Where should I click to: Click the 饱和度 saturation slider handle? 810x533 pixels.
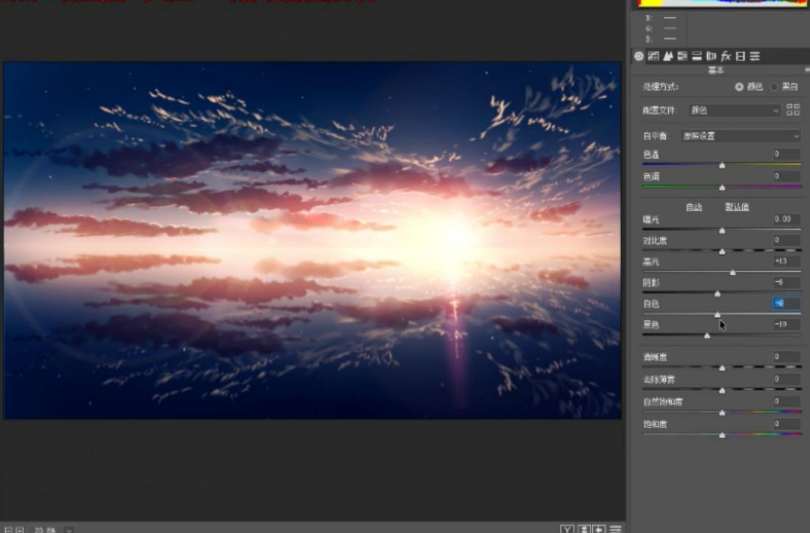(x=722, y=435)
